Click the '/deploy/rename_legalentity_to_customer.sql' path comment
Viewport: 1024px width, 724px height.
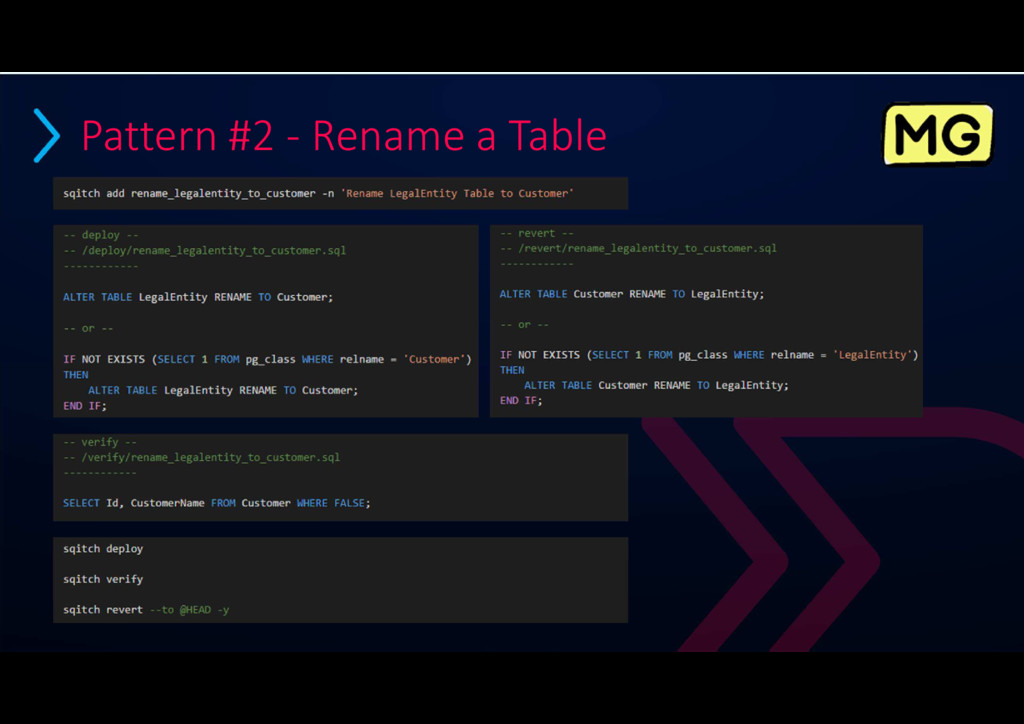[204, 250]
